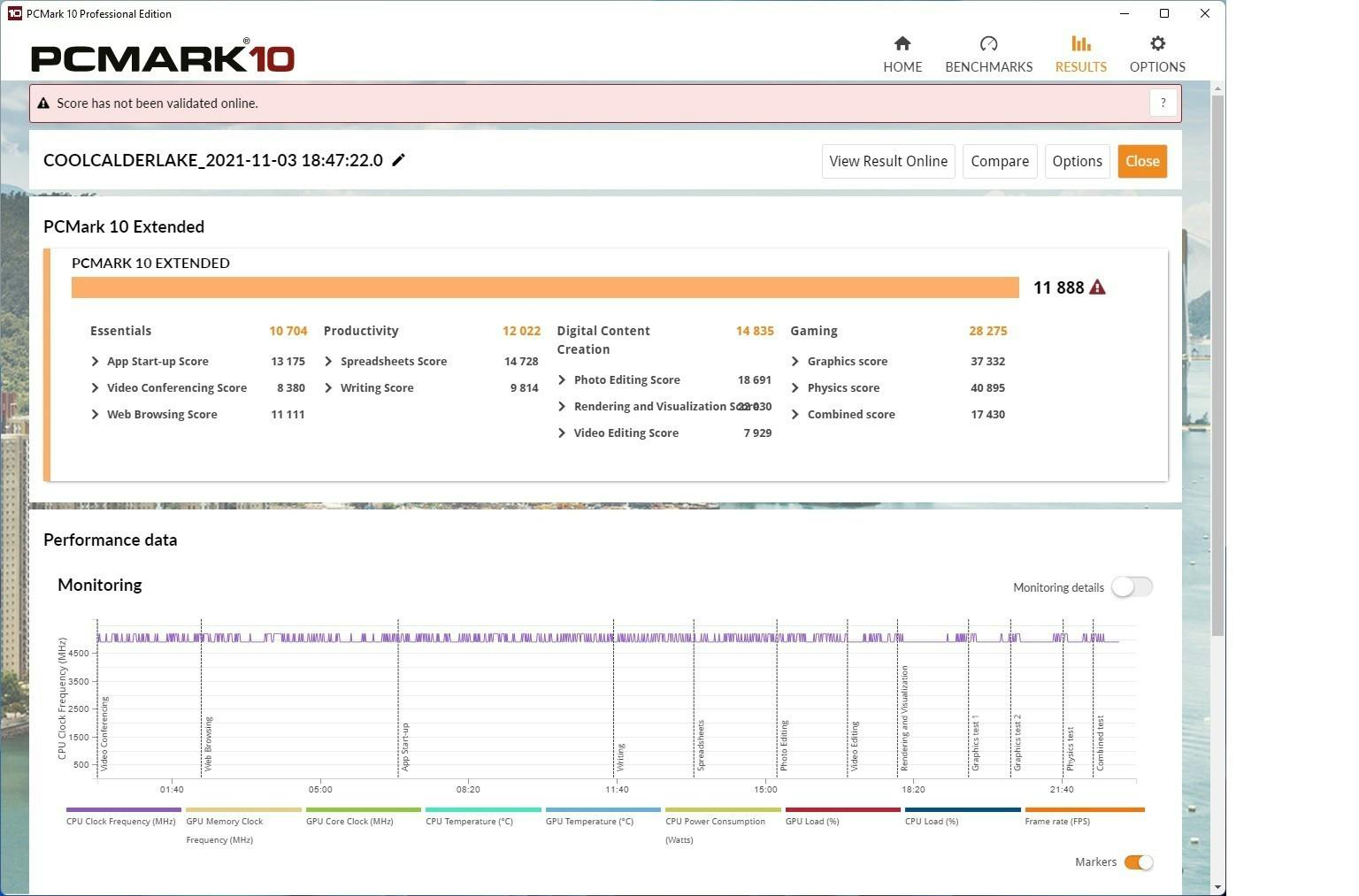Click red warning triangle beside score 11 888
This screenshot has width=1359, height=896.
pyautogui.click(x=1097, y=287)
